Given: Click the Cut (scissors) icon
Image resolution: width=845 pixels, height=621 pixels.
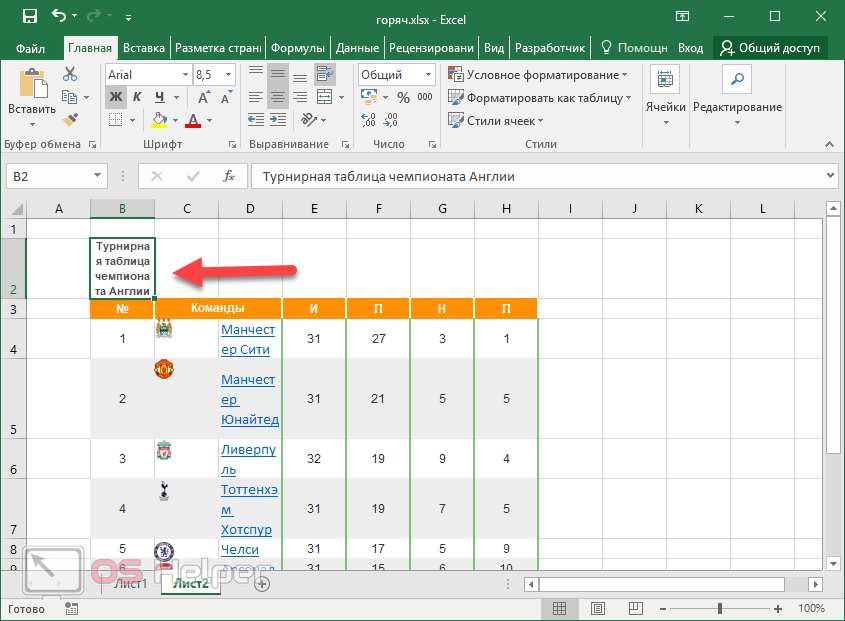Looking at the screenshot, I should (x=70, y=74).
